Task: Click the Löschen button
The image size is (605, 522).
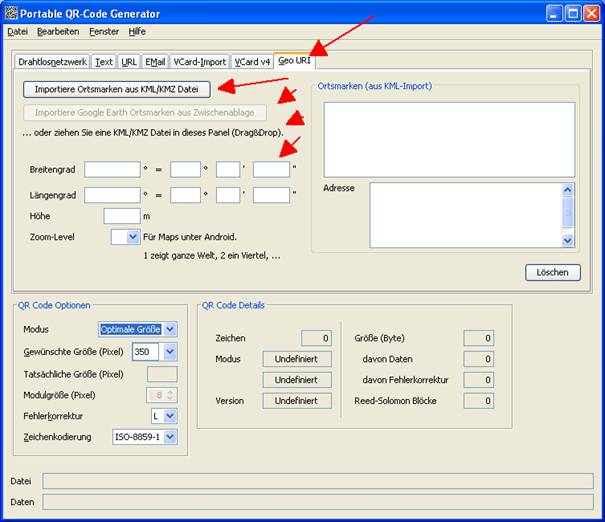Action: (553, 272)
